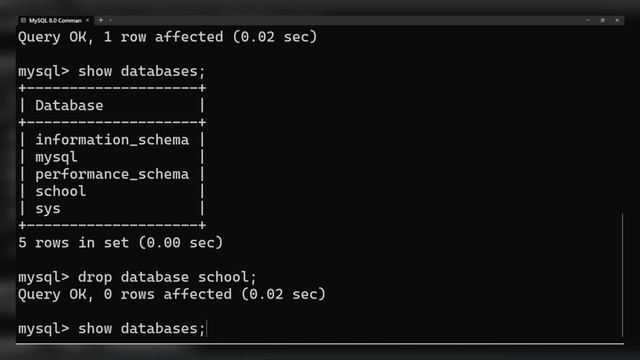
Task: Open a new tab with the plus icon
Action: [x=101, y=20]
